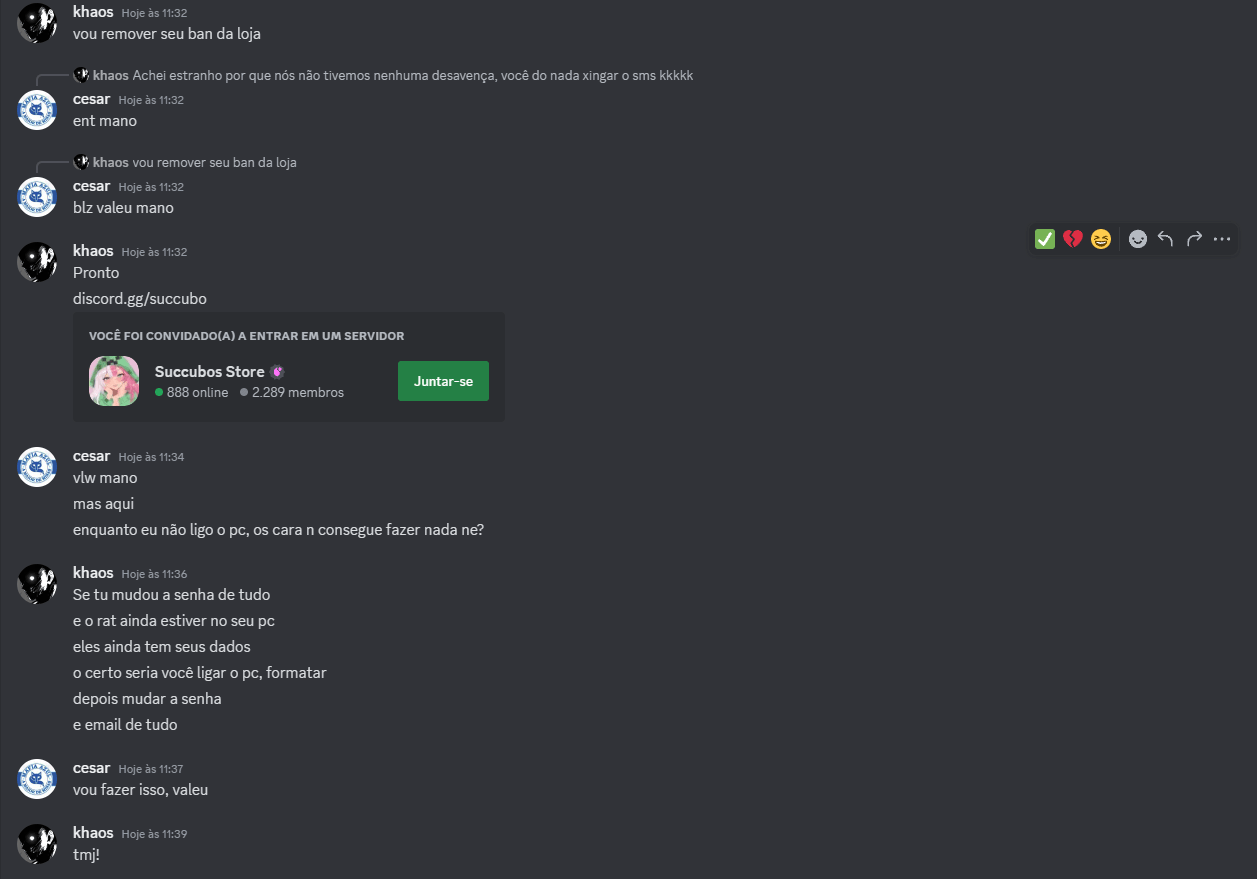The width and height of the screenshot is (1257, 879).
Task: Click khaos username above 'Pronto'
Action: click(x=93, y=251)
